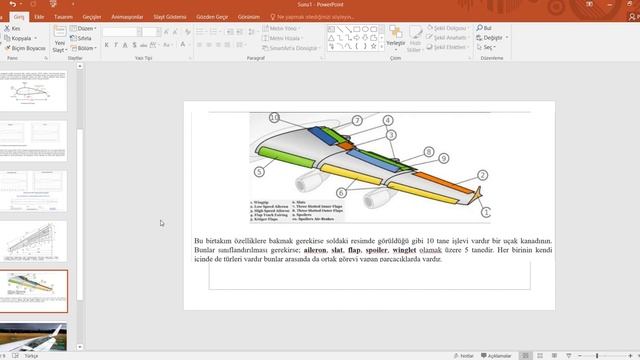Click the Undo arrow in the title bar
The width and height of the screenshot is (640, 360).
point(13,4)
